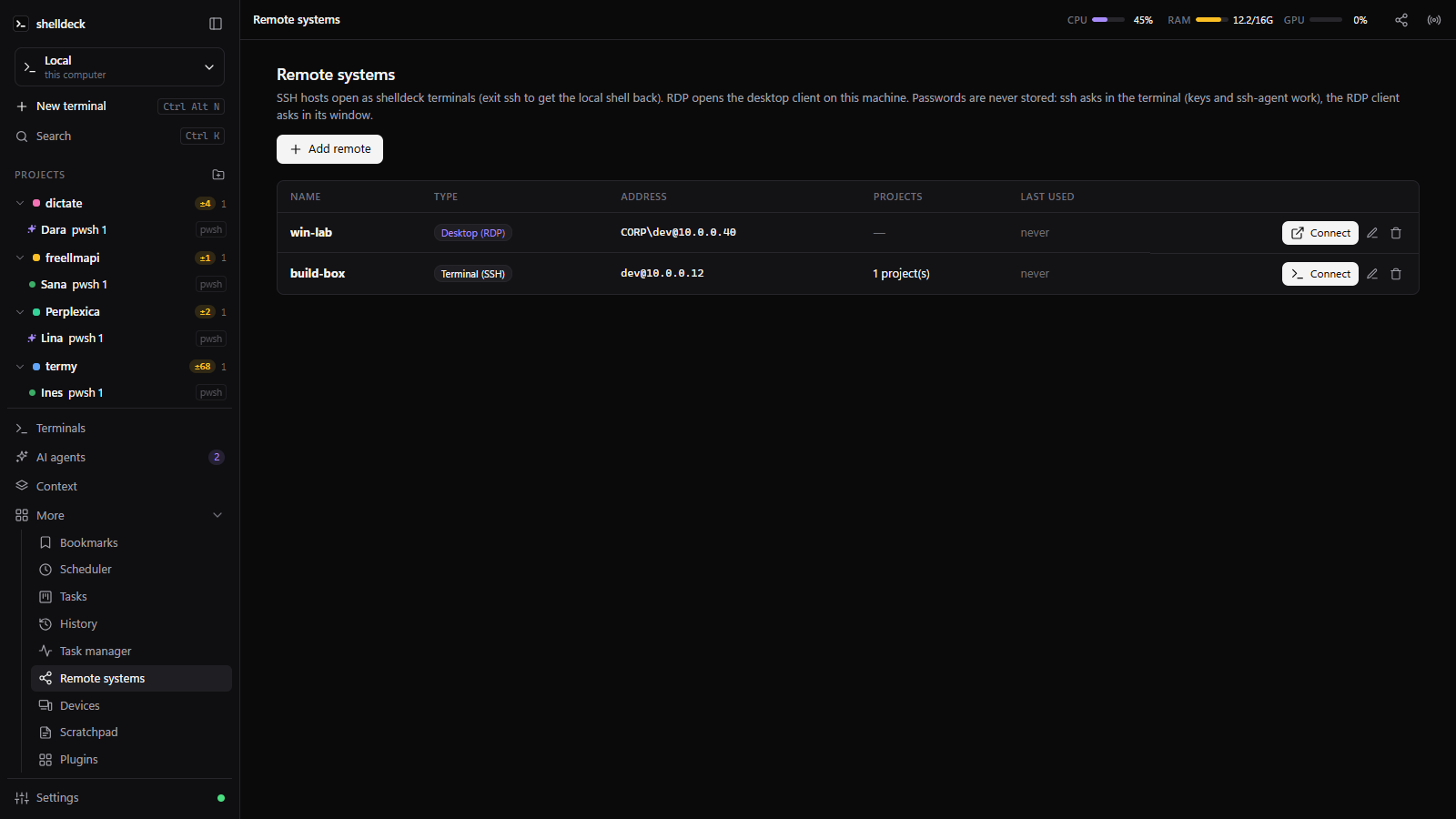Open Task manager

click(x=131, y=652)
